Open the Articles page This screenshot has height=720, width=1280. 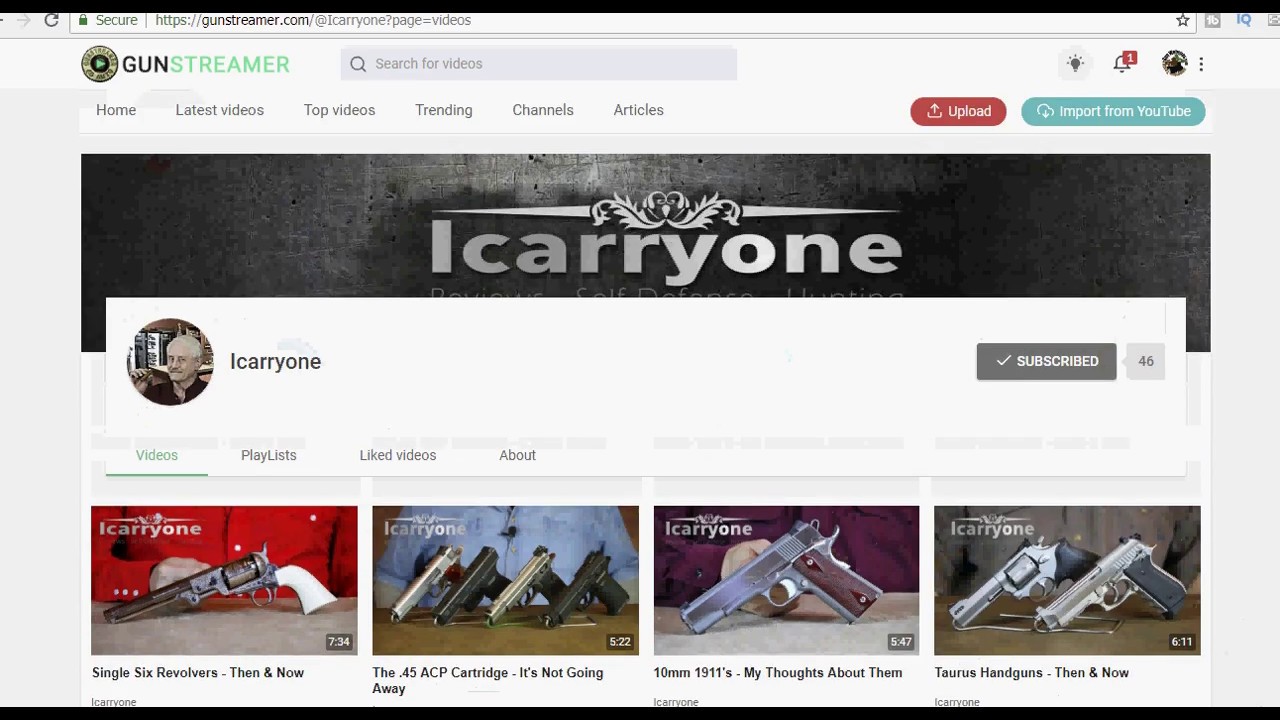pos(639,110)
